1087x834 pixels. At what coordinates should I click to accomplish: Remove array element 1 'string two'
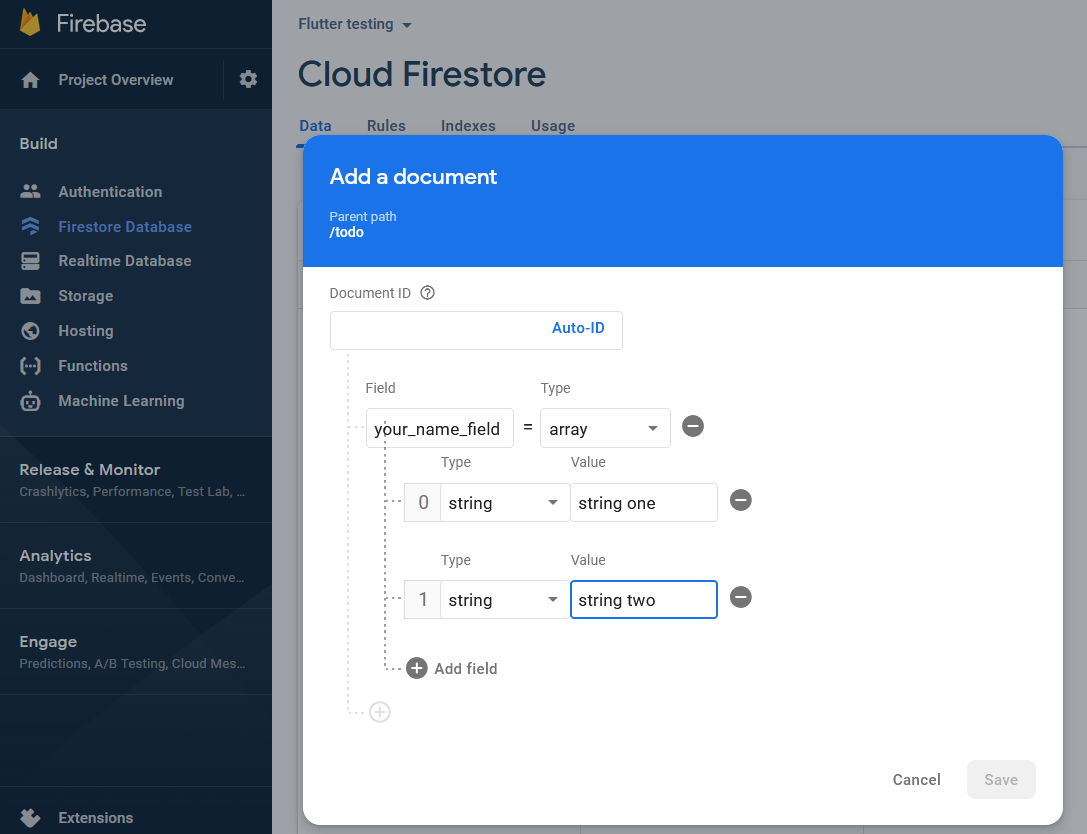point(741,598)
